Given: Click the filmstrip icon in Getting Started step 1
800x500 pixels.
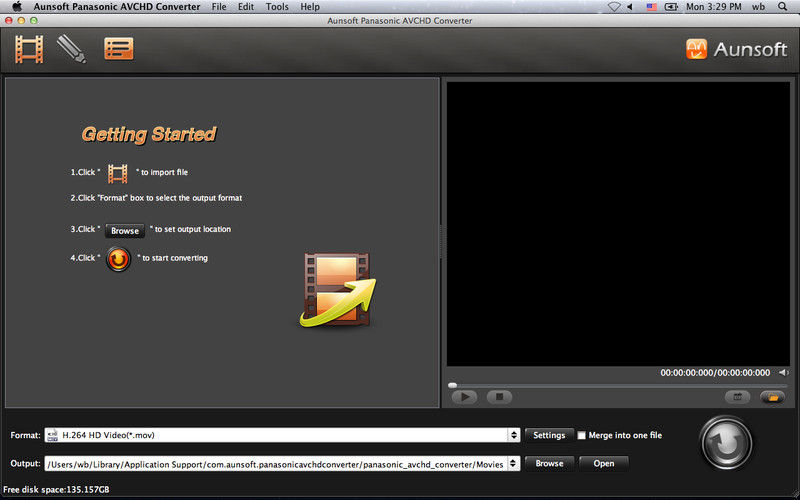Looking at the screenshot, I should [117, 173].
